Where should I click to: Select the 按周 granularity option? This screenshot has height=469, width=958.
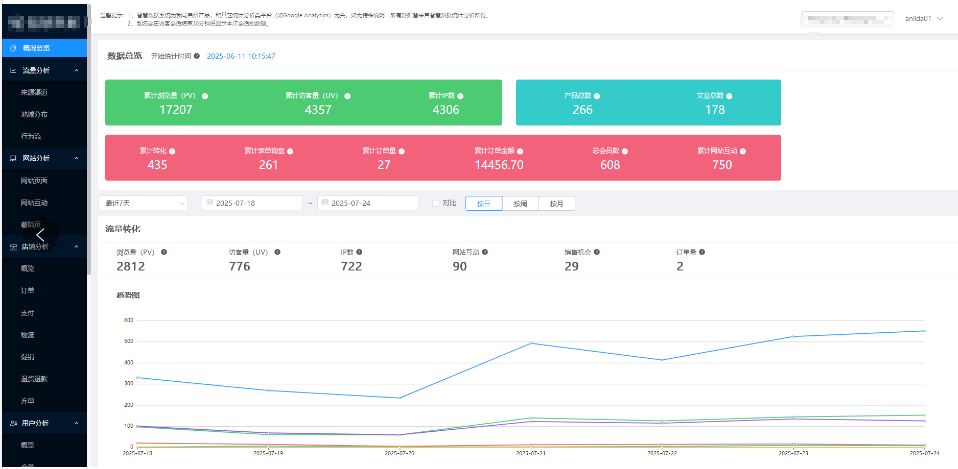click(x=520, y=203)
